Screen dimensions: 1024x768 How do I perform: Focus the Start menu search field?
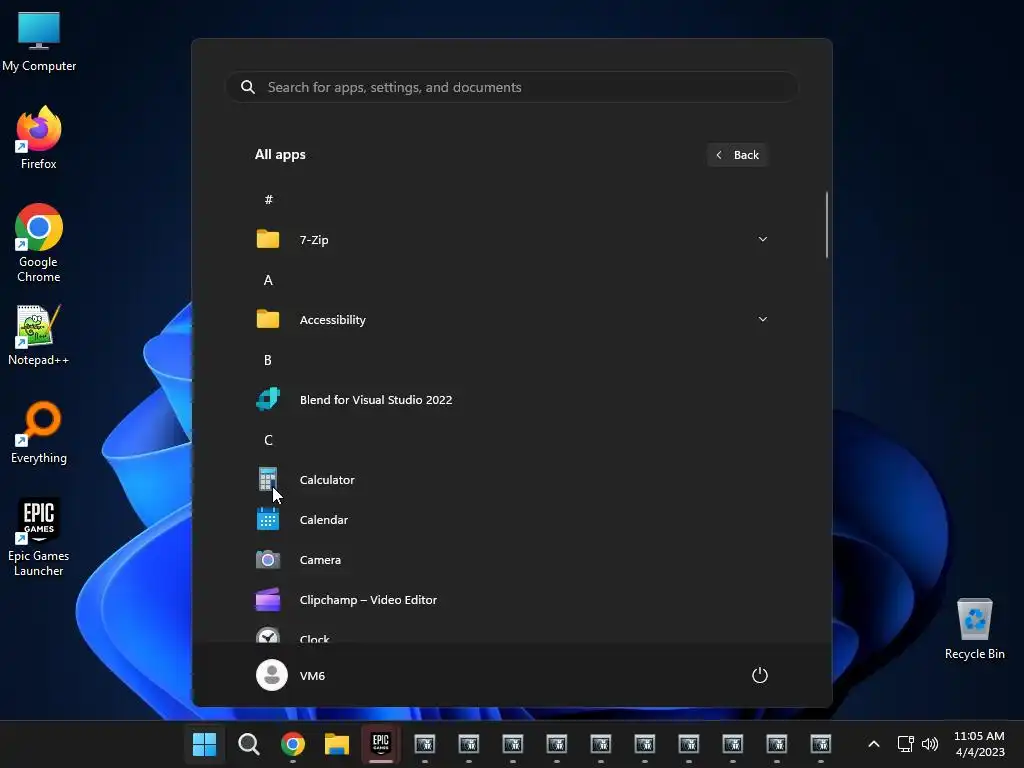[x=511, y=87]
